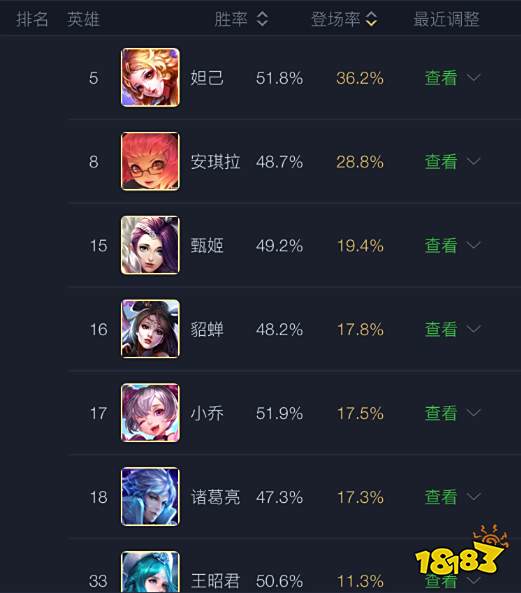This screenshot has width=521, height=593.
Task: Click 查看 link for 甄姬
Action: (x=441, y=245)
